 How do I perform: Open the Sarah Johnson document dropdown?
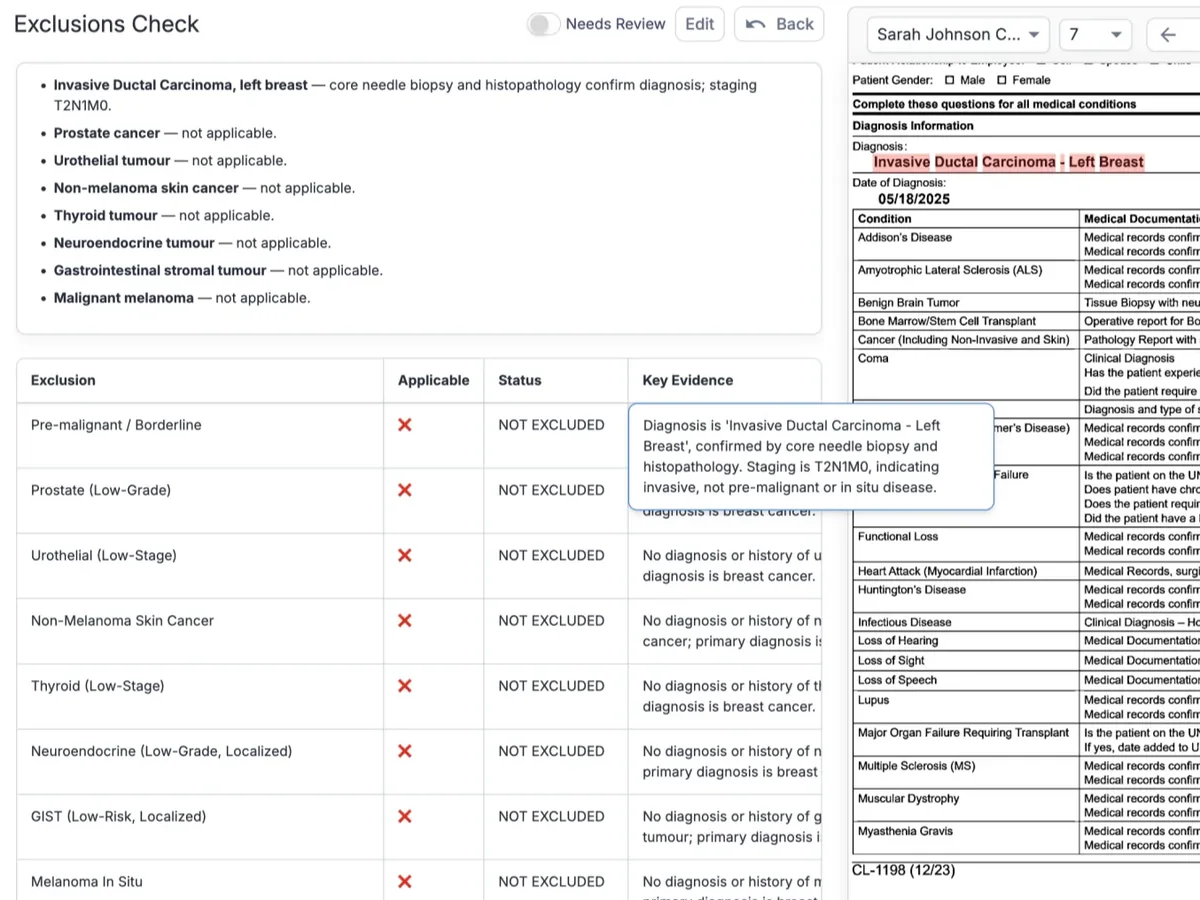(x=958, y=34)
